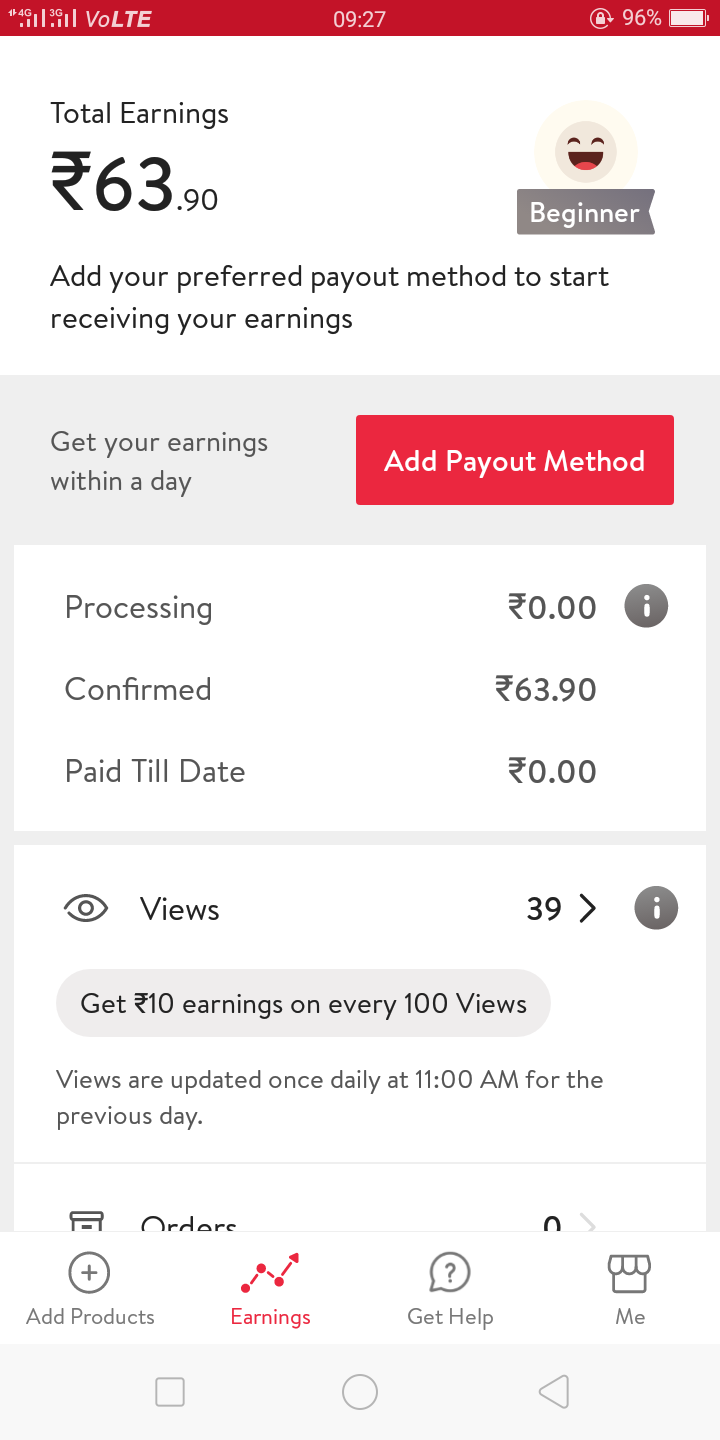Open the Add Products tab
This screenshot has height=1440, width=720.
[x=90, y=1290]
